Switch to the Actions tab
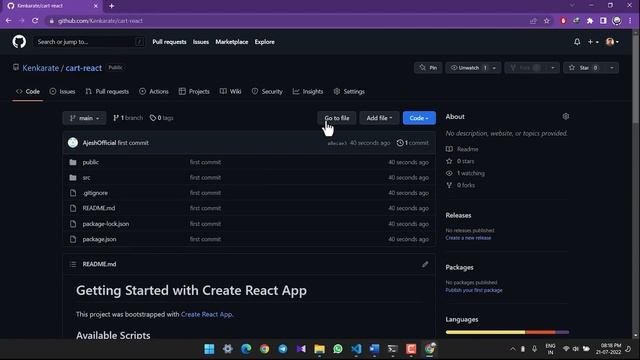 [x=154, y=91]
